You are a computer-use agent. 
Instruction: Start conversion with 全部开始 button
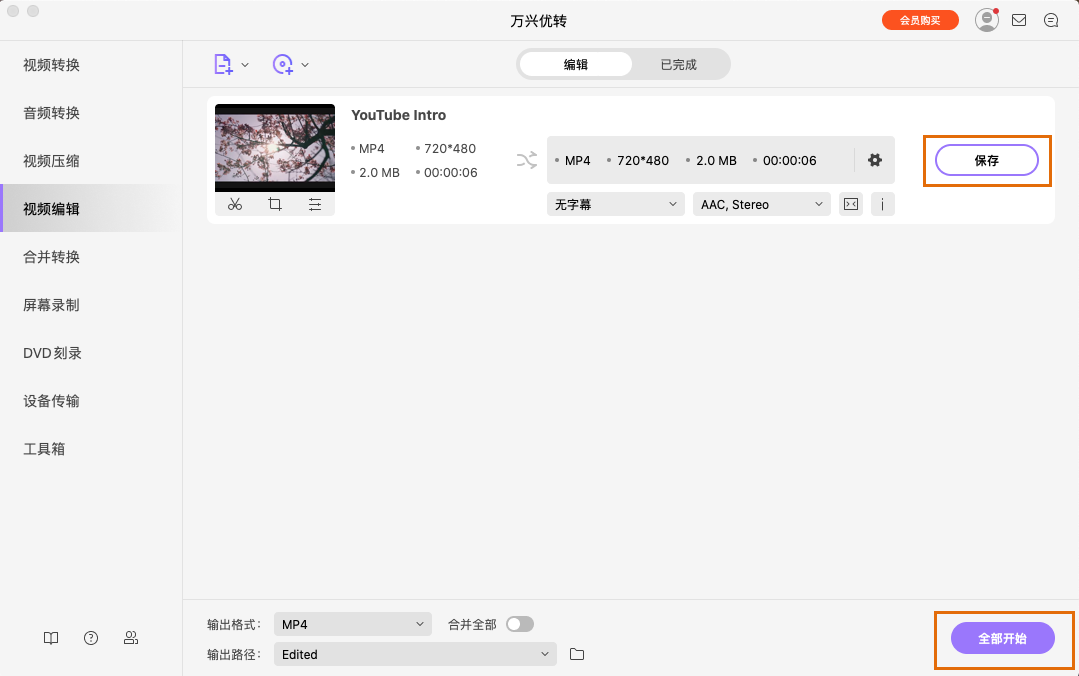(x=1004, y=638)
